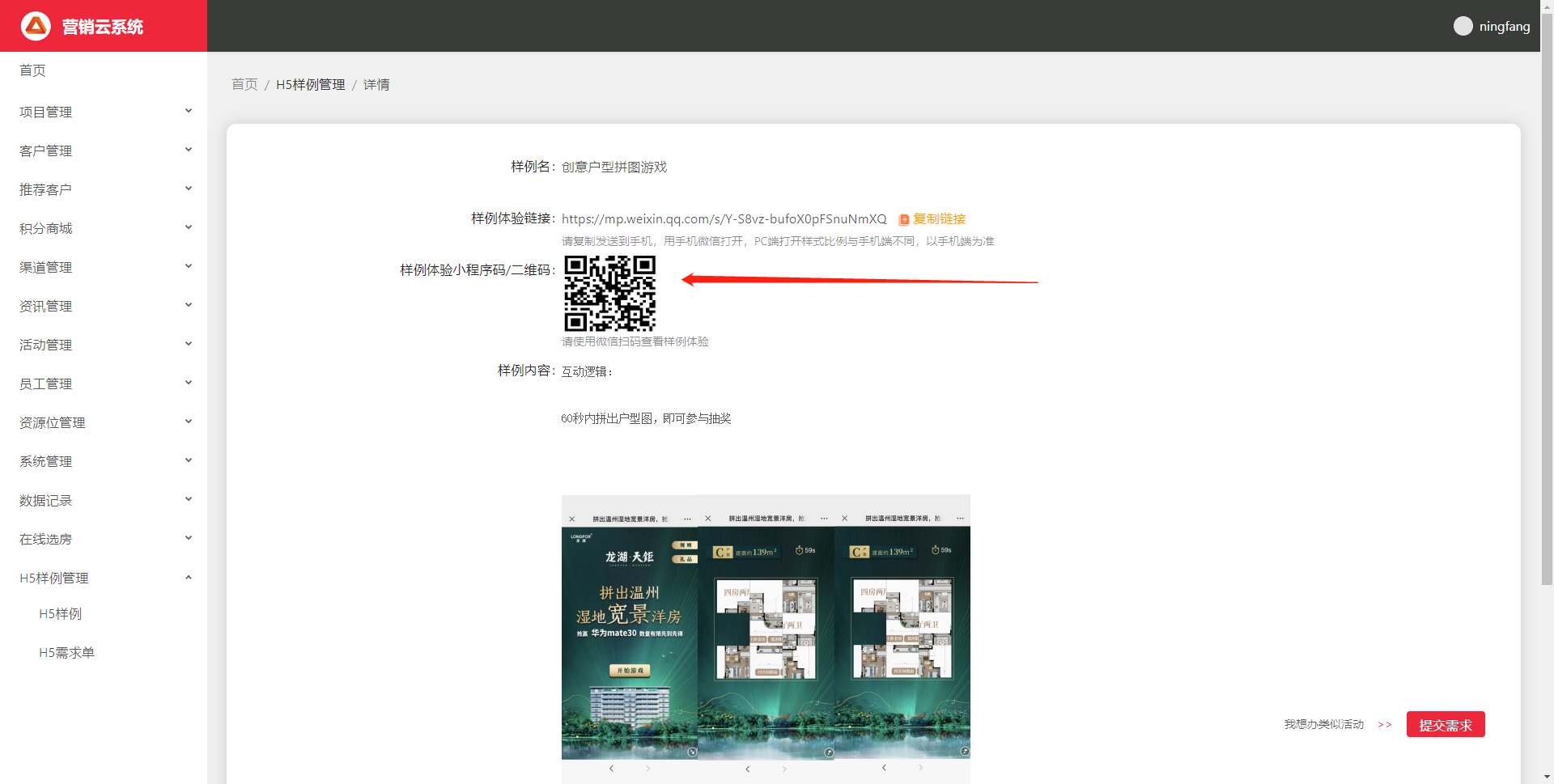The width and height of the screenshot is (1554, 784).
Task: Click the 详情 breadcrumb label
Action: click(376, 84)
